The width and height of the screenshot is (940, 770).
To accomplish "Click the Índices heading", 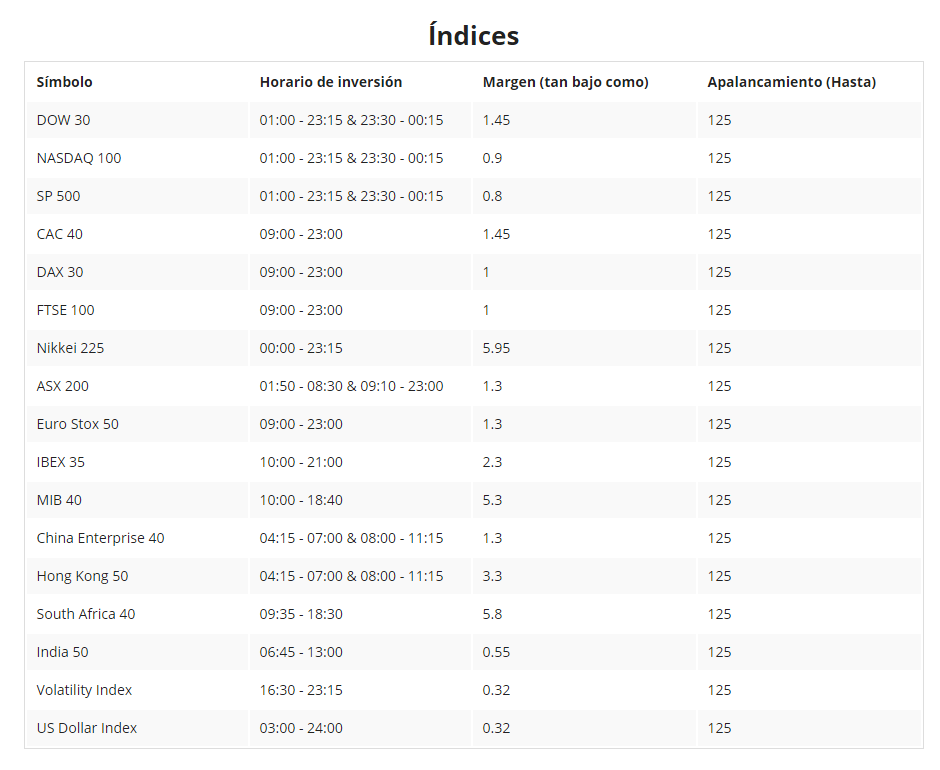I will click(x=473, y=35).
